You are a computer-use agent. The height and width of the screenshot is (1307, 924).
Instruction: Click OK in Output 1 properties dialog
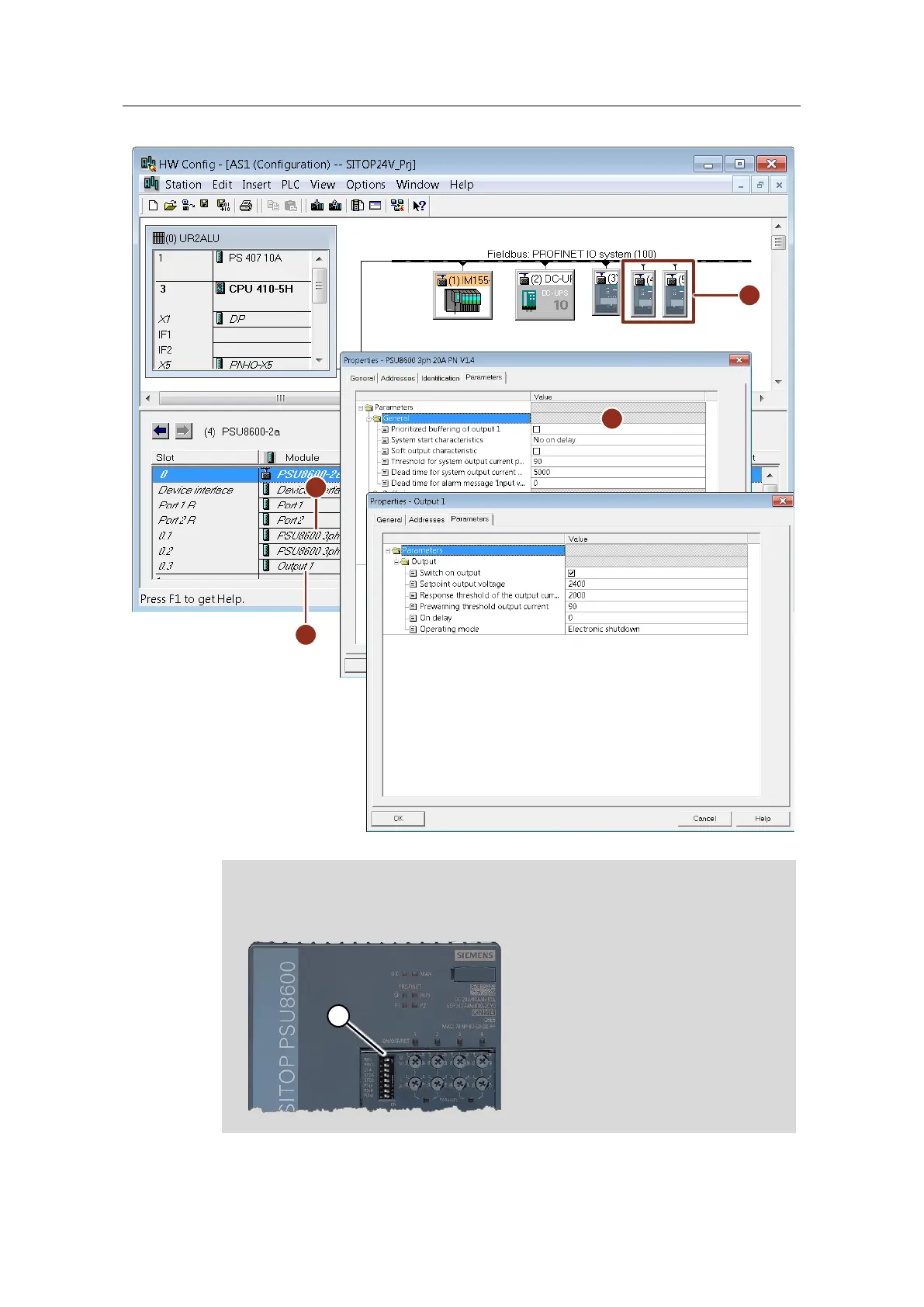[398, 818]
